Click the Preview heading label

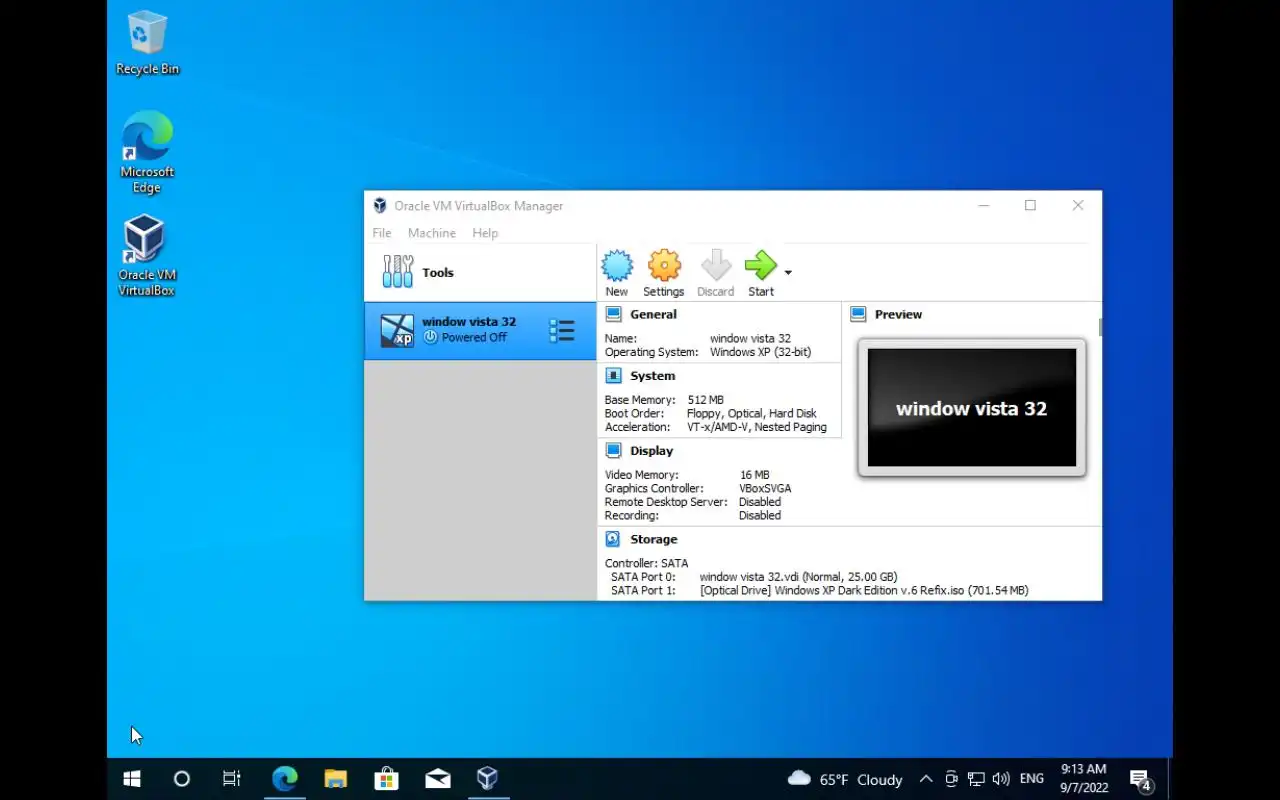tap(898, 314)
